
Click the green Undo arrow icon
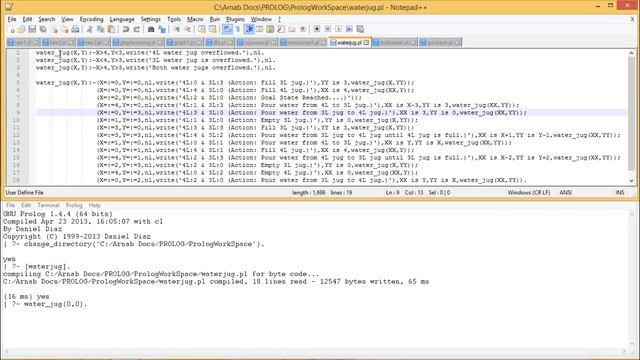point(126,29)
